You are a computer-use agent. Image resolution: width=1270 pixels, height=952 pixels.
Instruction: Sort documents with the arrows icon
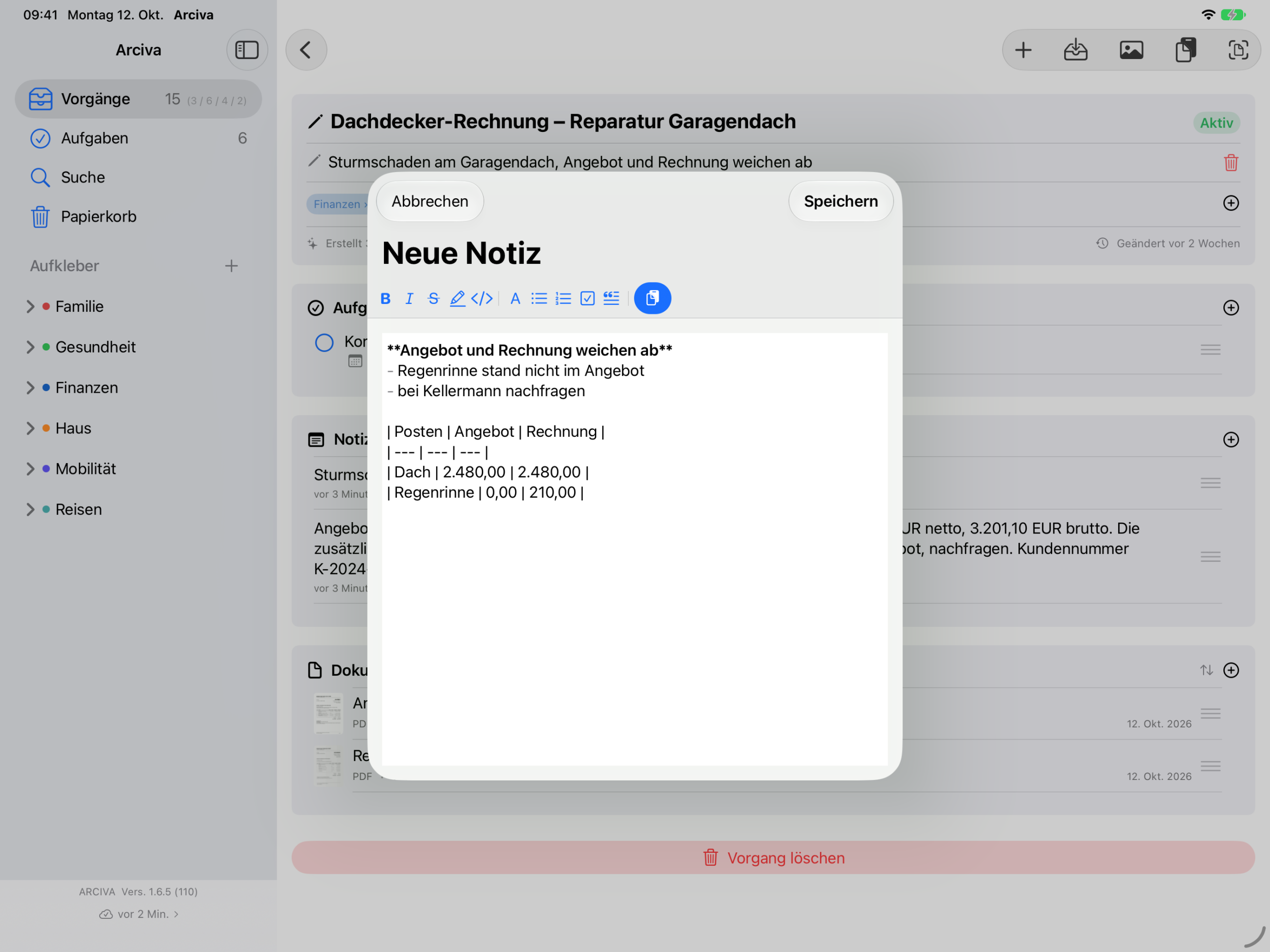[1206, 670]
